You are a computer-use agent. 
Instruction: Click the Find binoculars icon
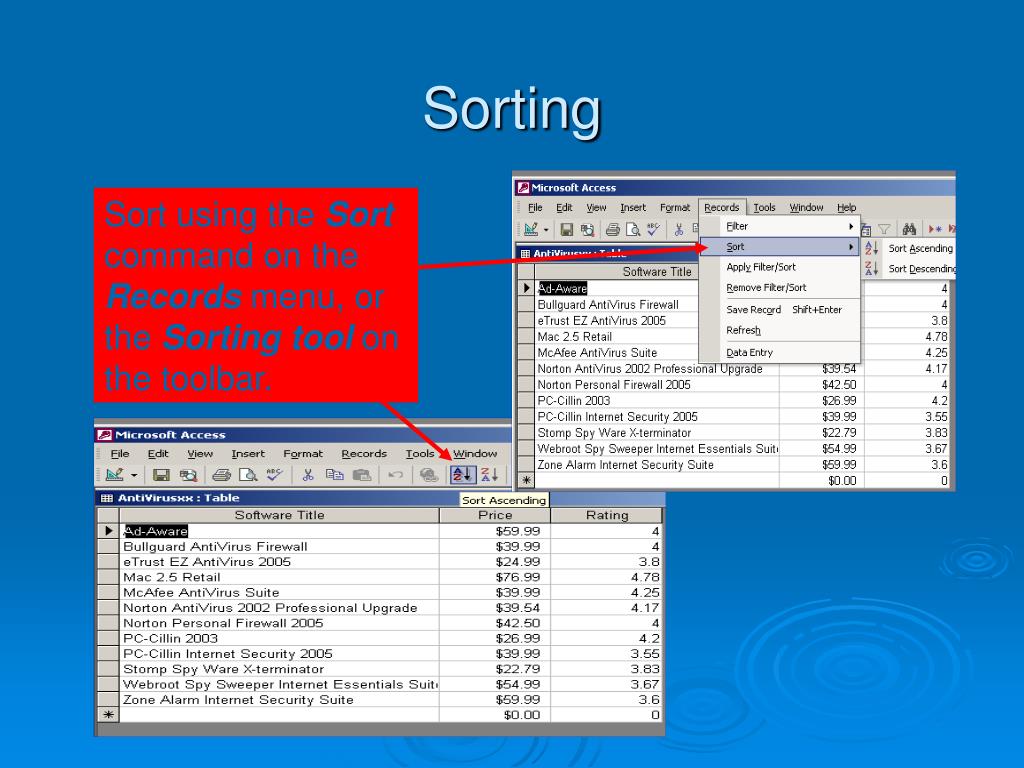[909, 229]
